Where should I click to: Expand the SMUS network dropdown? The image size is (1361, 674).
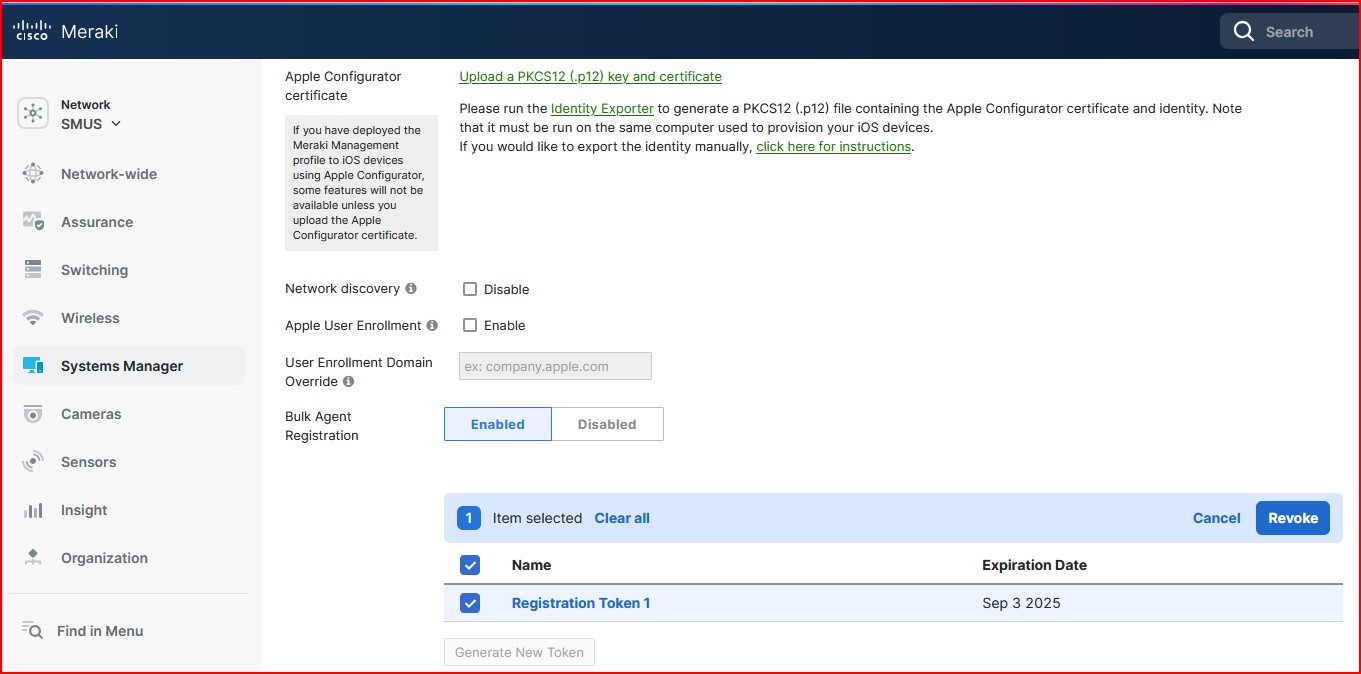click(91, 124)
